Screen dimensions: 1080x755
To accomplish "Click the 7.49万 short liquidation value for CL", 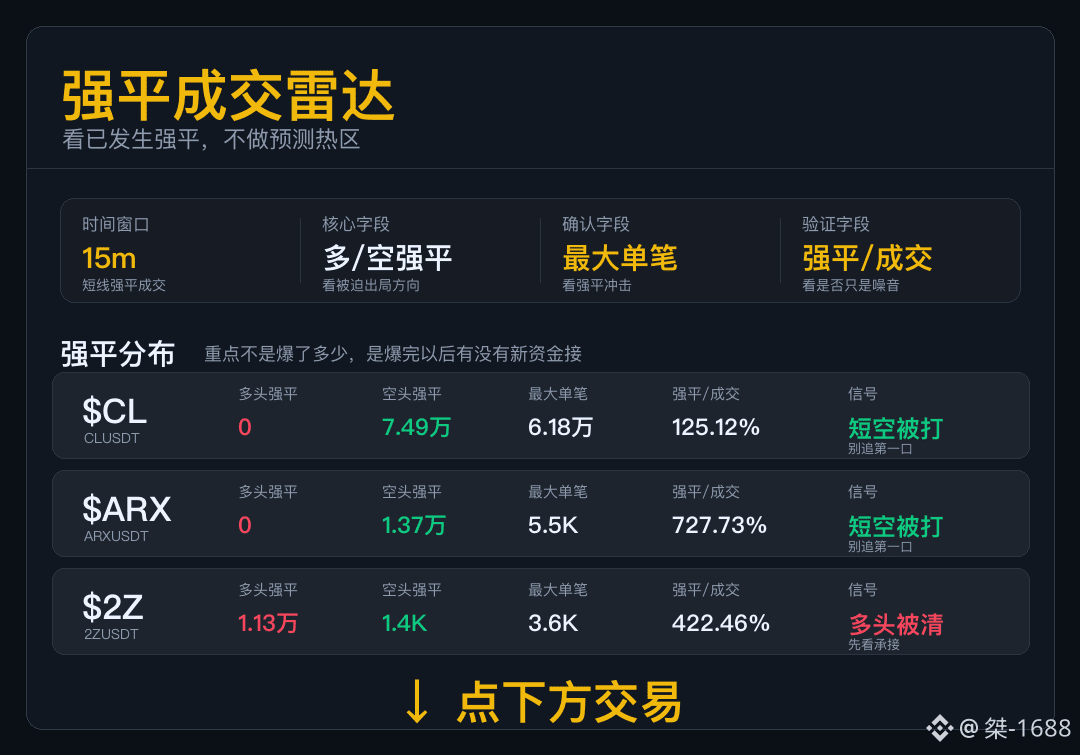I will pos(416,427).
